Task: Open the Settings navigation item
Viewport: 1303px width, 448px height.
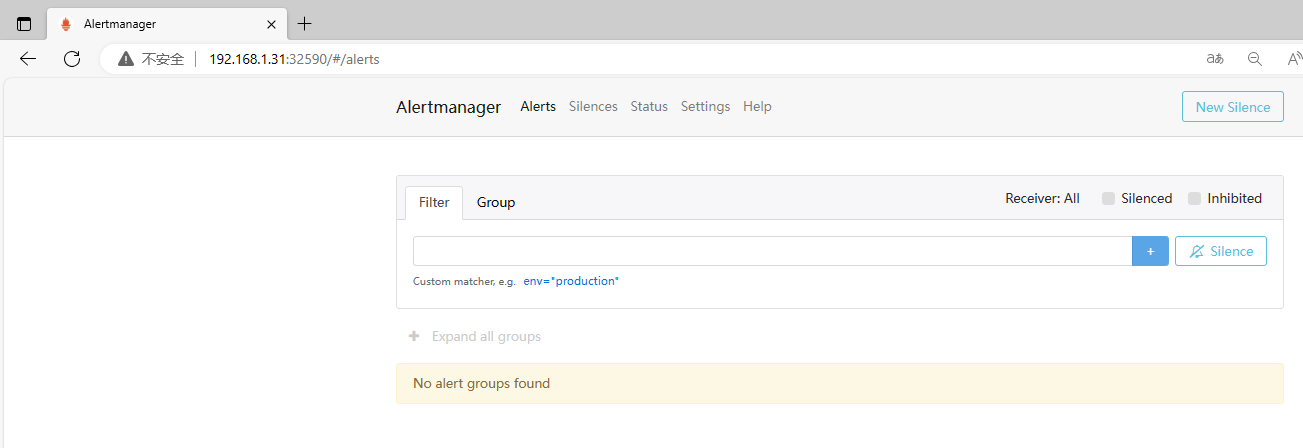Action: (705, 106)
